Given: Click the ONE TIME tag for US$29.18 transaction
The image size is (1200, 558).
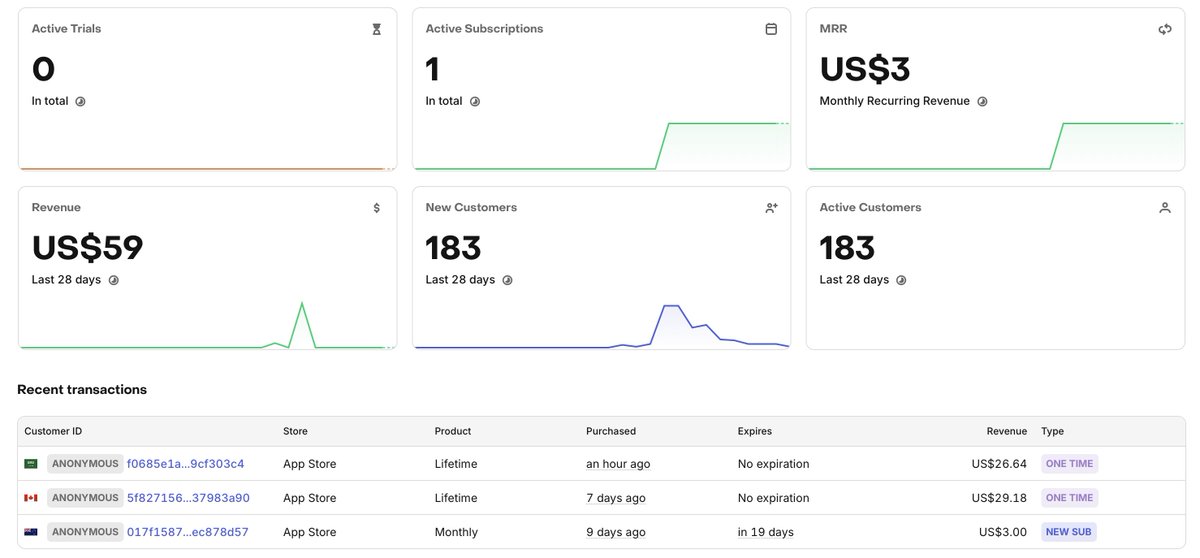Looking at the screenshot, I should click(x=1069, y=498).
